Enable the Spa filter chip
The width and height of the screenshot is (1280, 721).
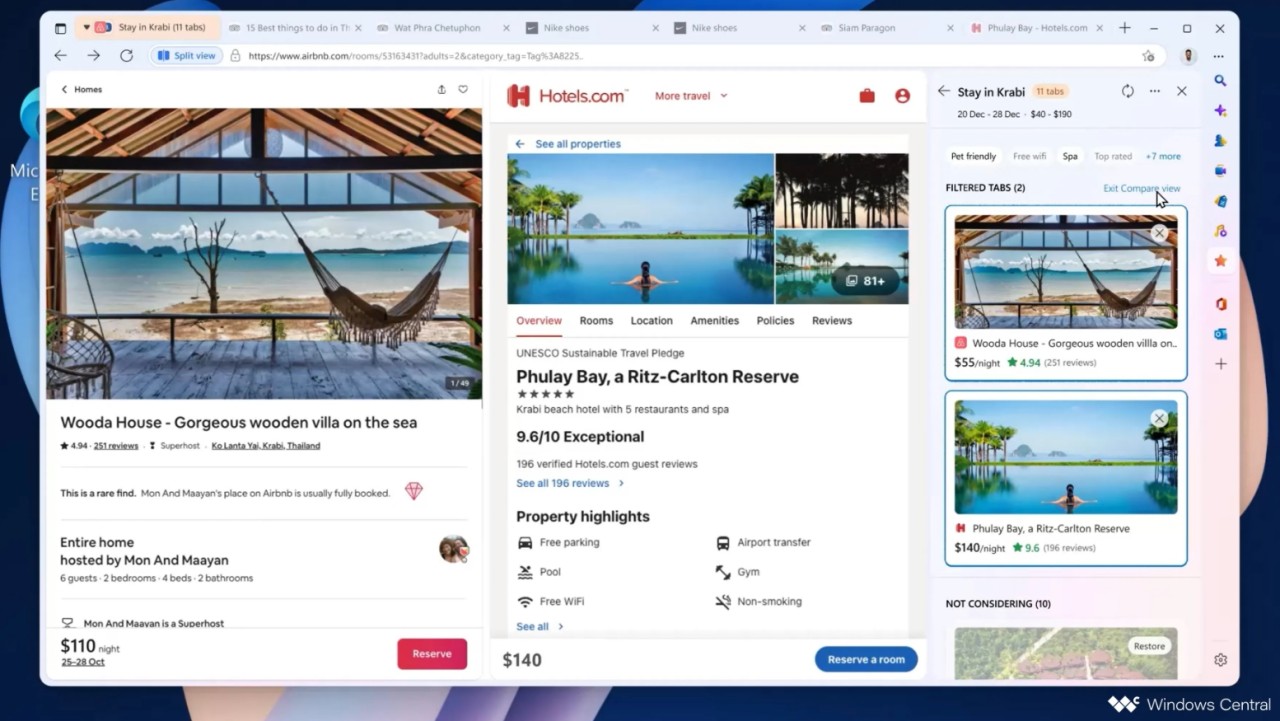coord(1069,156)
